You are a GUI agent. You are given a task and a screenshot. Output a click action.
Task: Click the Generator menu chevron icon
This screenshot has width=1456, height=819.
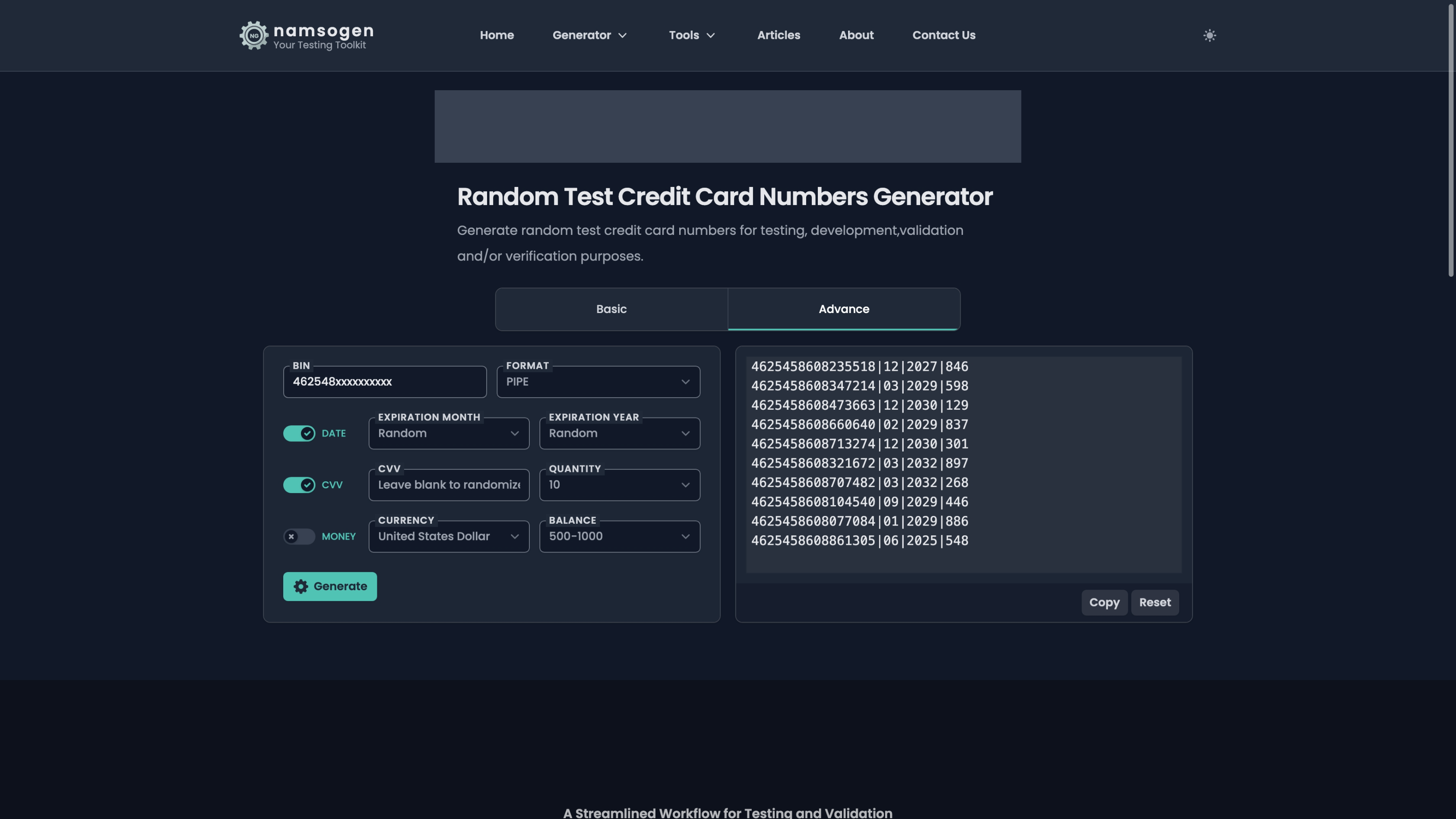click(622, 35)
